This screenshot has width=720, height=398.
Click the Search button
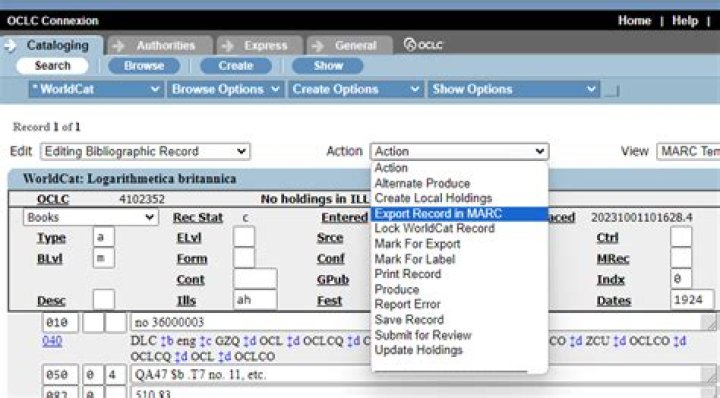52,66
